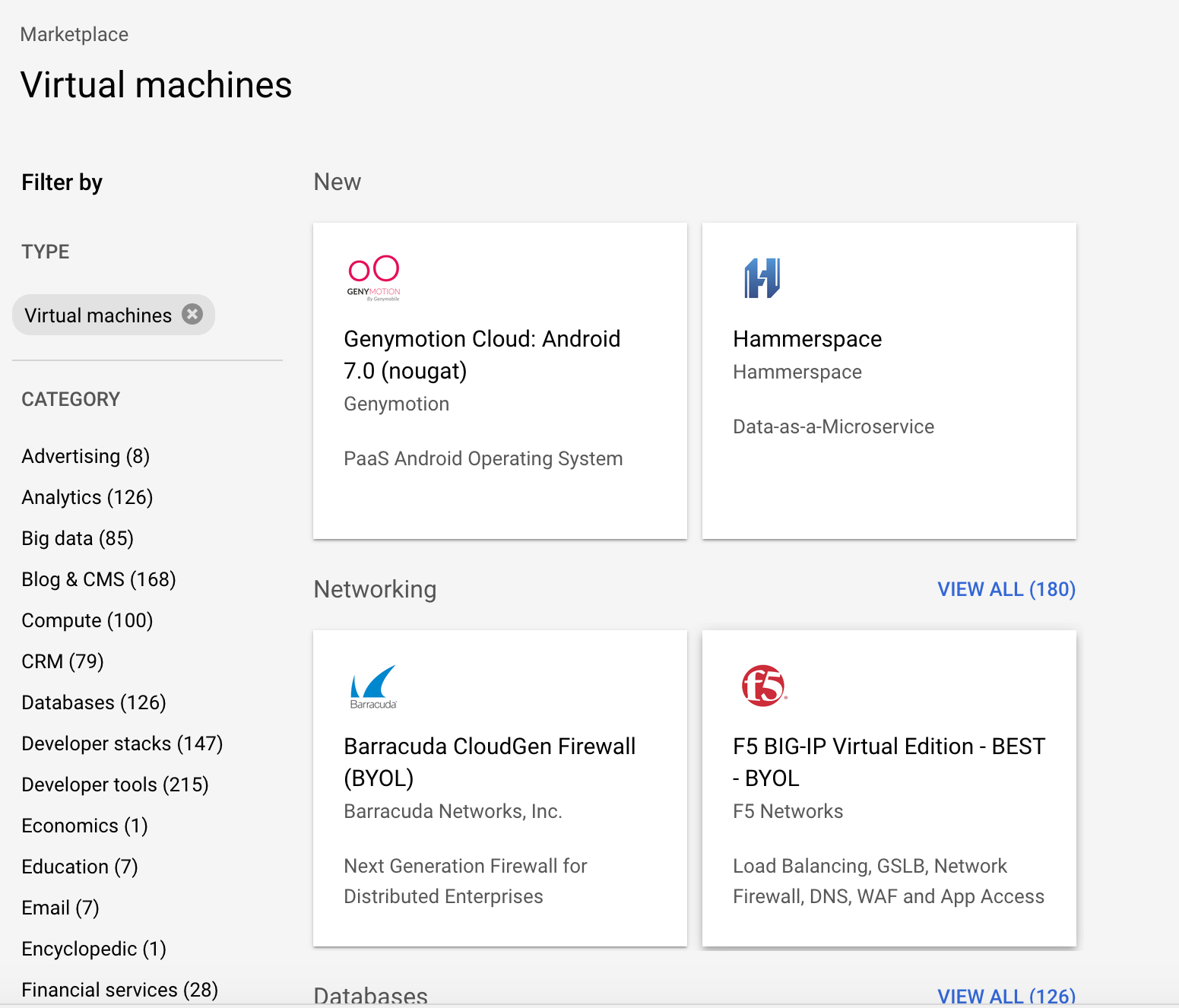Filter by Developer tools (215) category

click(x=116, y=785)
